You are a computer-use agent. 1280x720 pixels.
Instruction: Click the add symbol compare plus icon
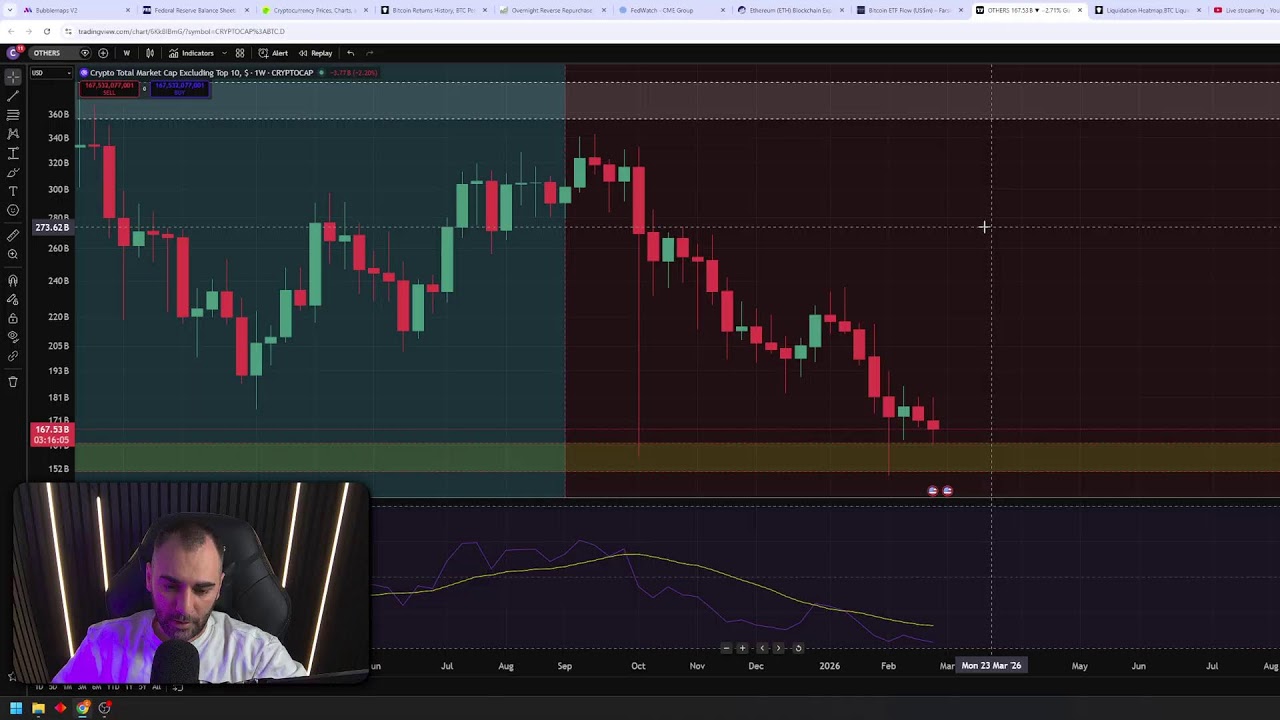[103, 53]
